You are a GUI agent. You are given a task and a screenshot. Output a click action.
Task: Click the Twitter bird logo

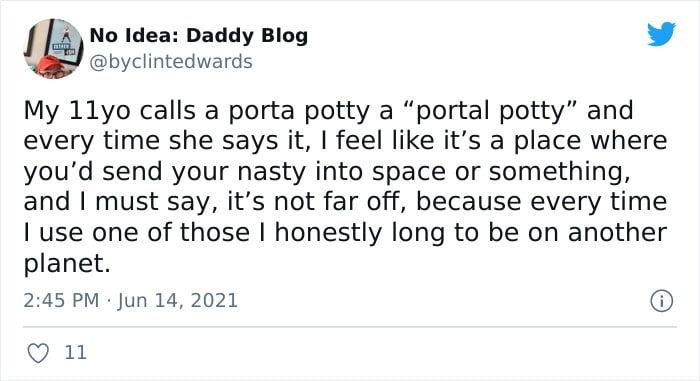click(661, 33)
